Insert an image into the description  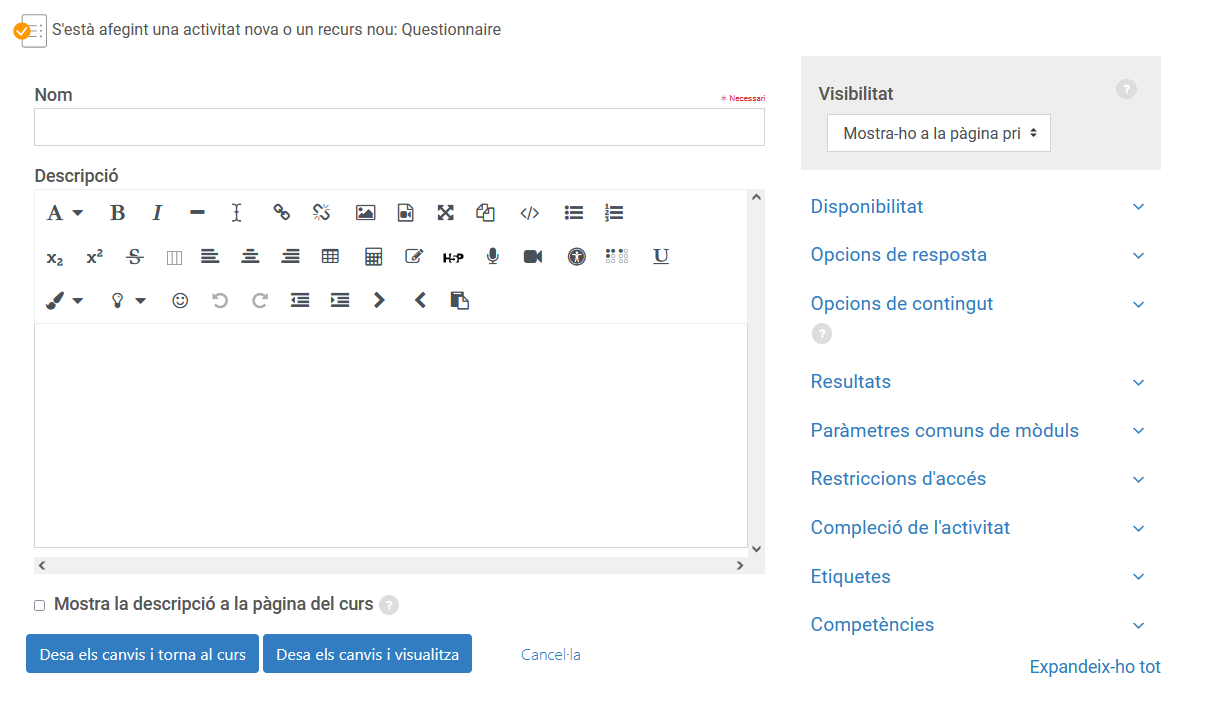click(365, 213)
